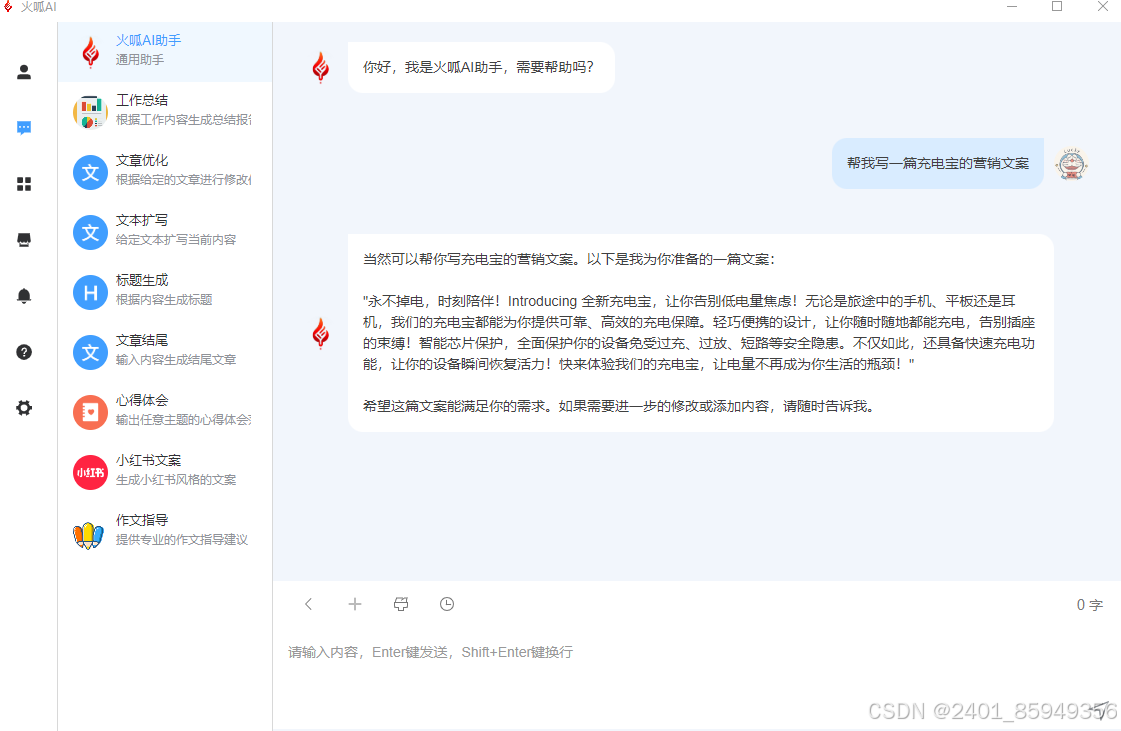Open the settings gear icon
Image resolution: width=1121 pixels, height=731 pixels.
(x=24, y=408)
